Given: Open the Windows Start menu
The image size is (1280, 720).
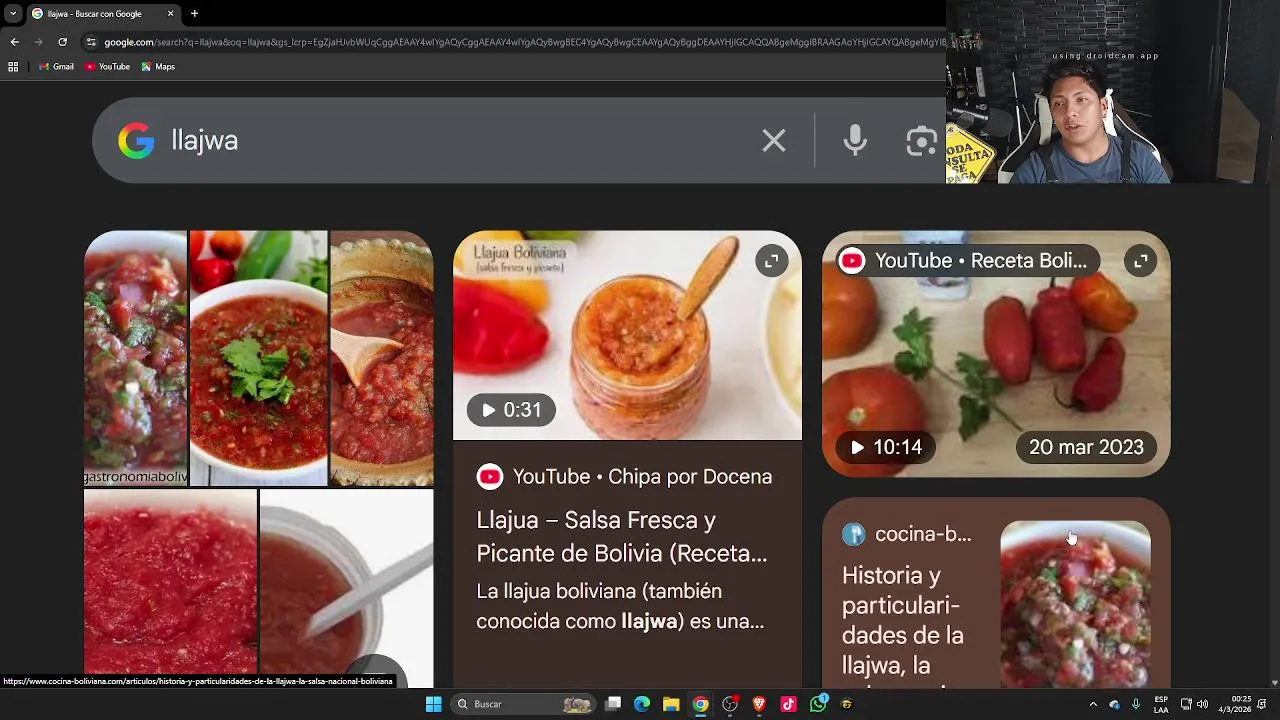Looking at the screenshot, I should click(433, 704).
